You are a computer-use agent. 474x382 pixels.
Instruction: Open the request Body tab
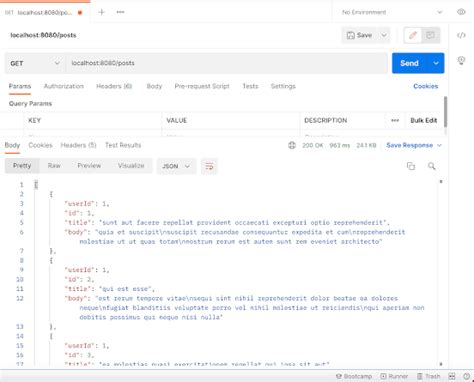(154, 86)
